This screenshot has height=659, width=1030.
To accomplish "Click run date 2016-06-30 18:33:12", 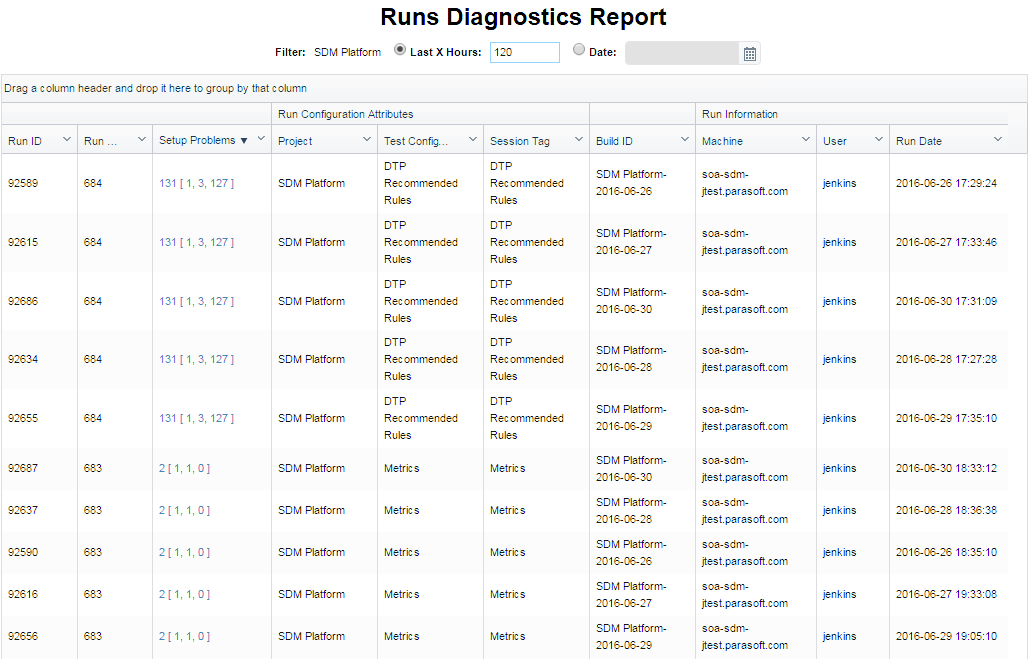I will tap(946, 468).
